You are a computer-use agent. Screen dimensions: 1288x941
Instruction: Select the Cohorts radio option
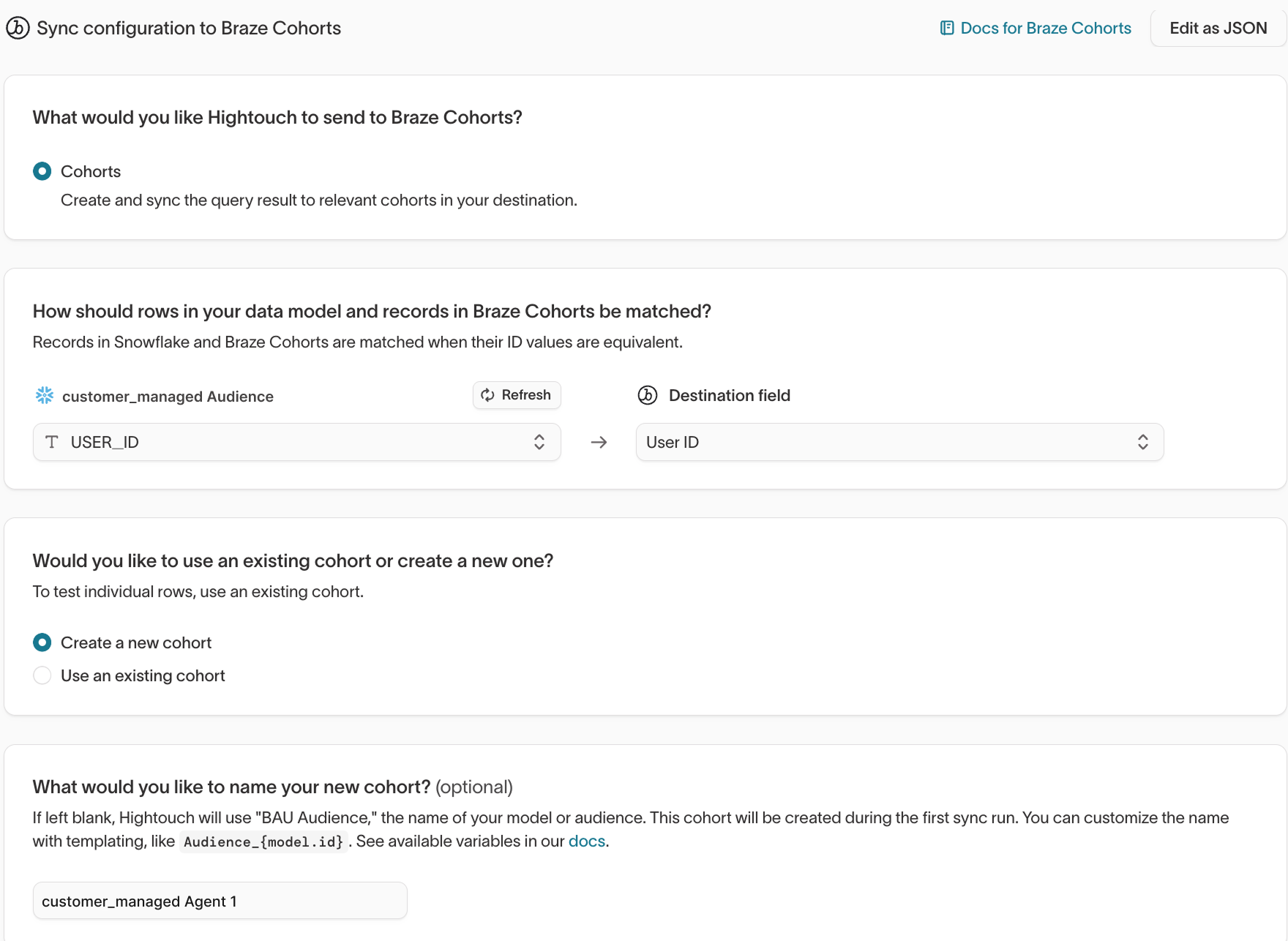(42, 171)
